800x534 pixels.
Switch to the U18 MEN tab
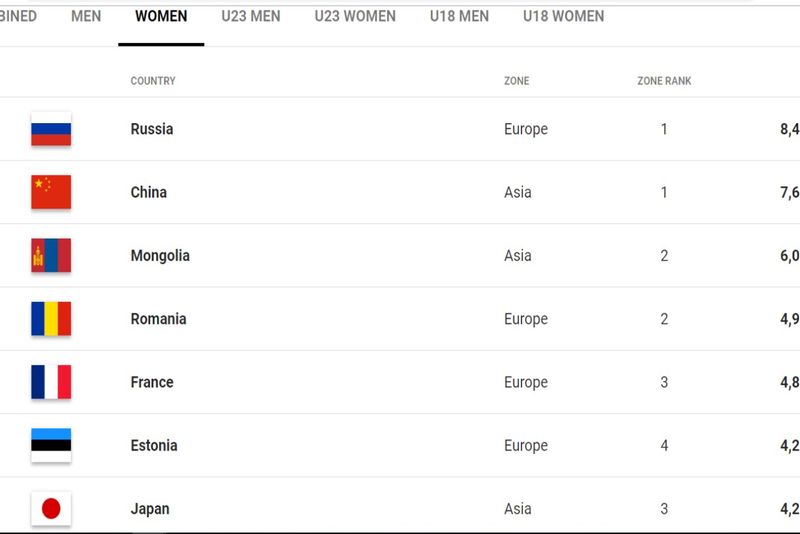[460, 16]
